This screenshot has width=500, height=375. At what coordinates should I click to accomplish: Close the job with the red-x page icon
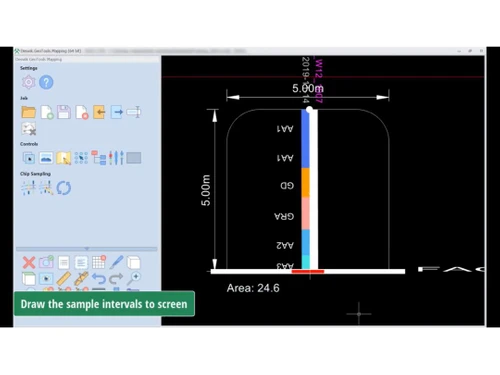click(x=82, y=112)
